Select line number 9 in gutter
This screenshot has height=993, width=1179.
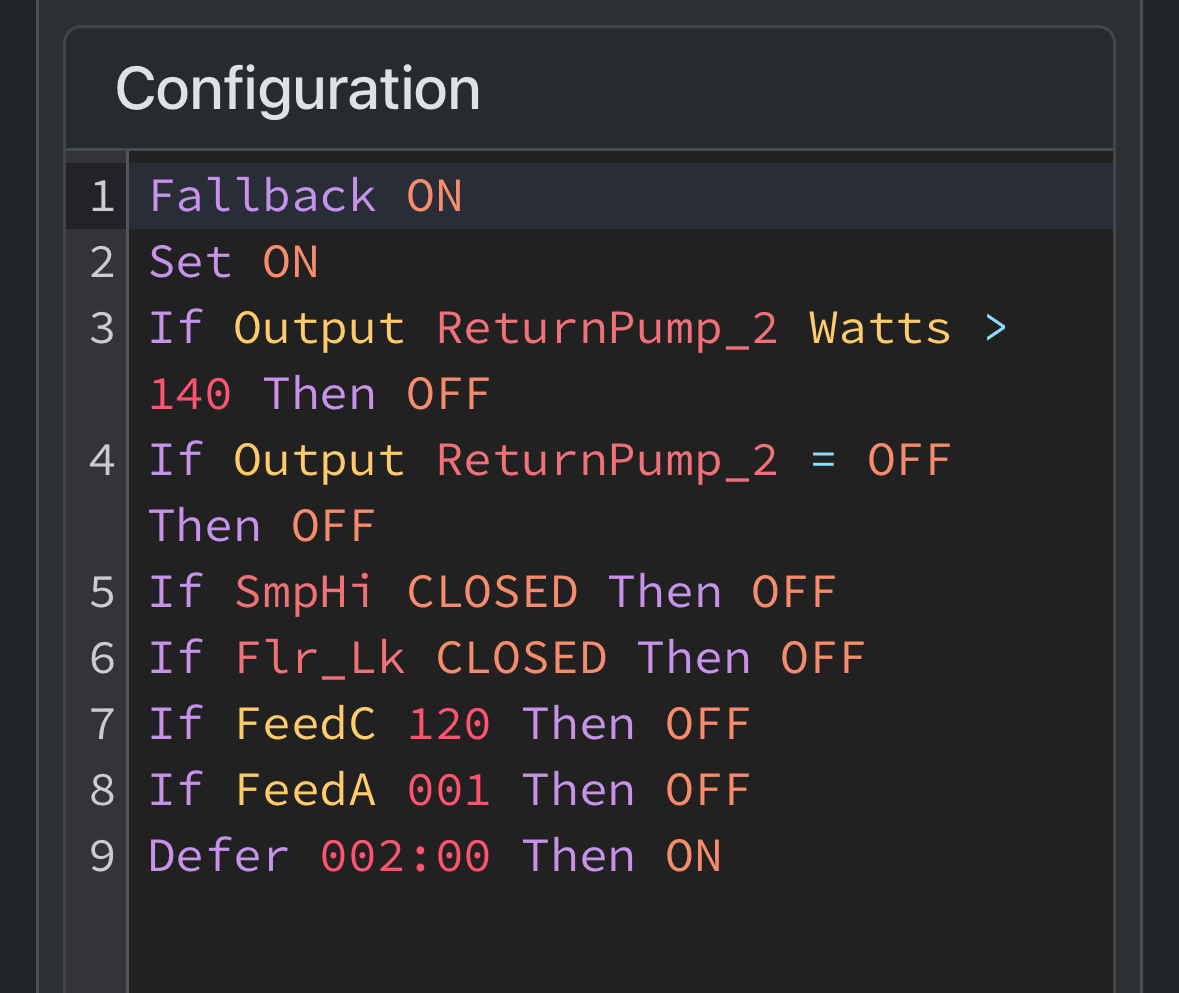pyautogui.click(x=102, y=856)
